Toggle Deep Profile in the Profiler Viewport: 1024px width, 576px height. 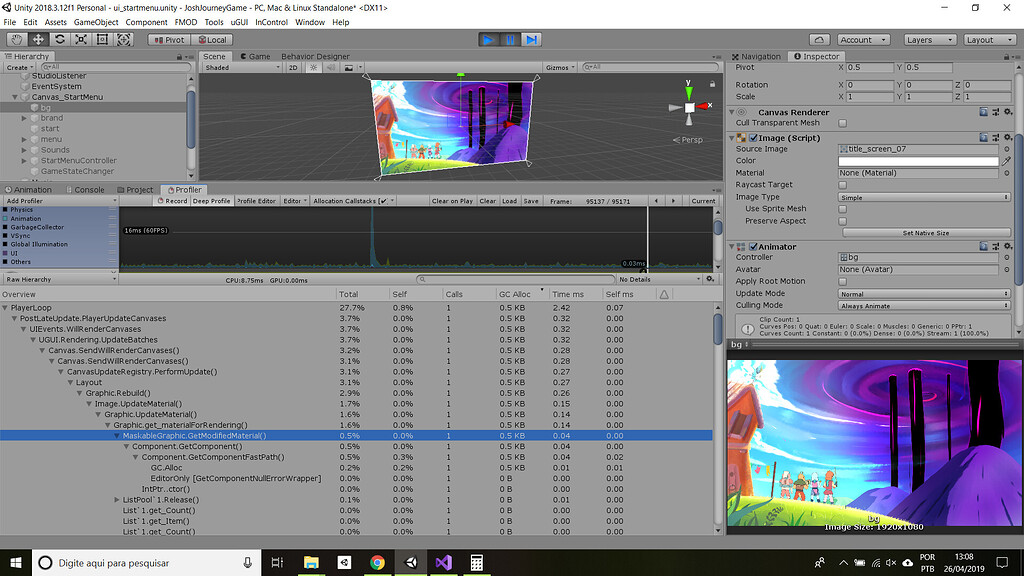210,200
